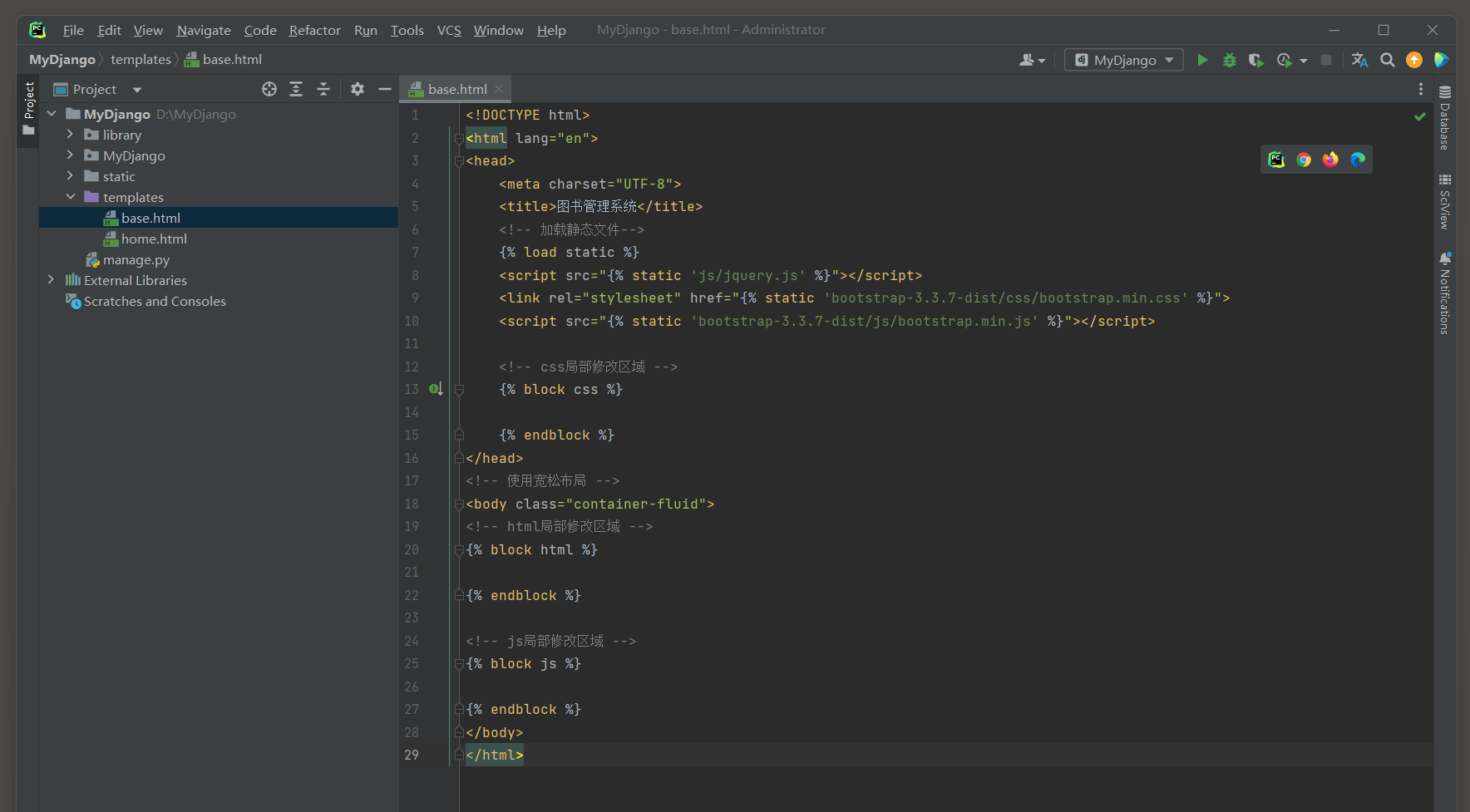Collapse all in Project panel
The image size is (1470, 812).
pos(323,89)
